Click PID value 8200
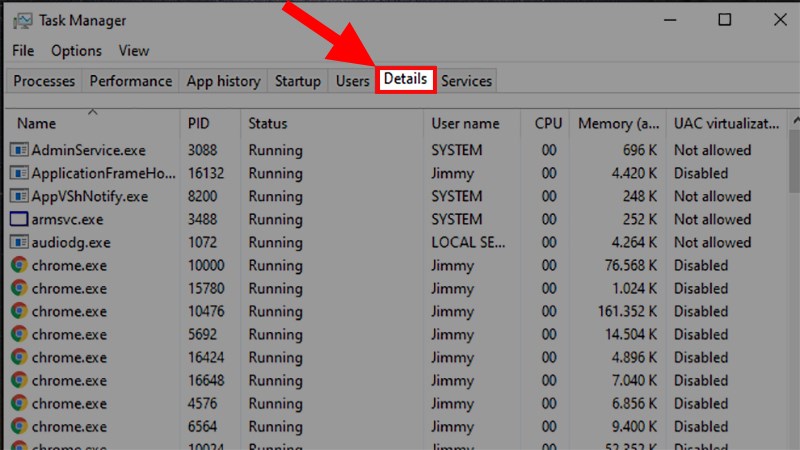This screenshot has height=450, width=800. [x=203, y=196]
